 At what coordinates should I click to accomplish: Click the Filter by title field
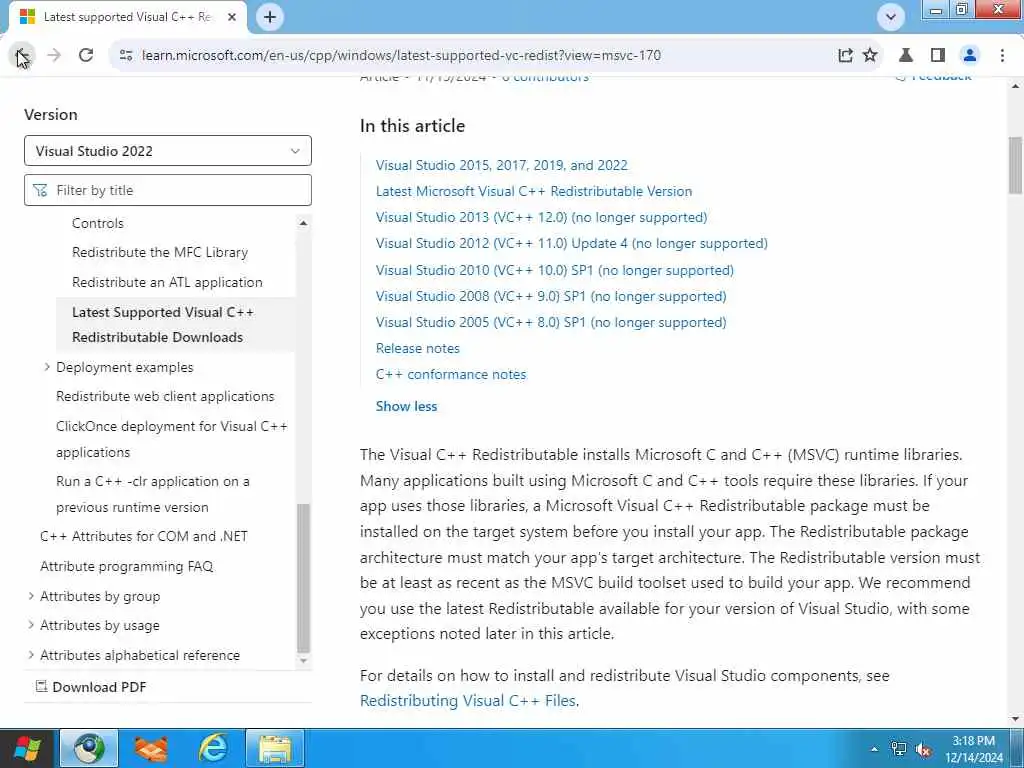[x=168, y=190]
